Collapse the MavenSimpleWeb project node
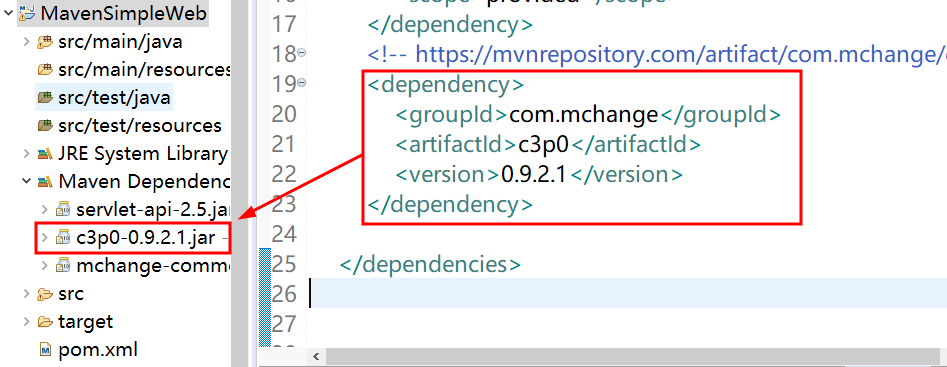This screenshot has height=367, width=947. point(7,14)
